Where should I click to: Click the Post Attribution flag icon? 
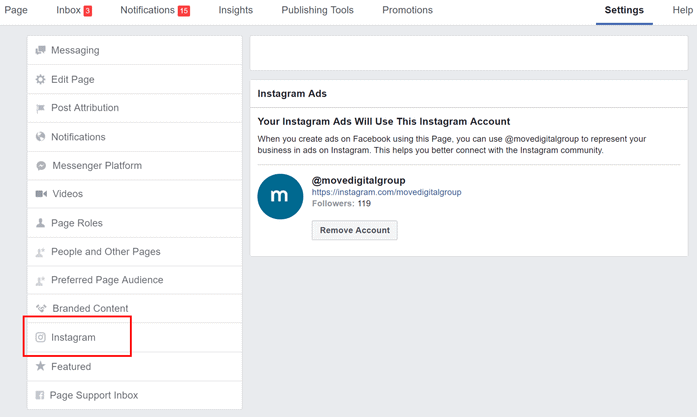tap(40, 108)
